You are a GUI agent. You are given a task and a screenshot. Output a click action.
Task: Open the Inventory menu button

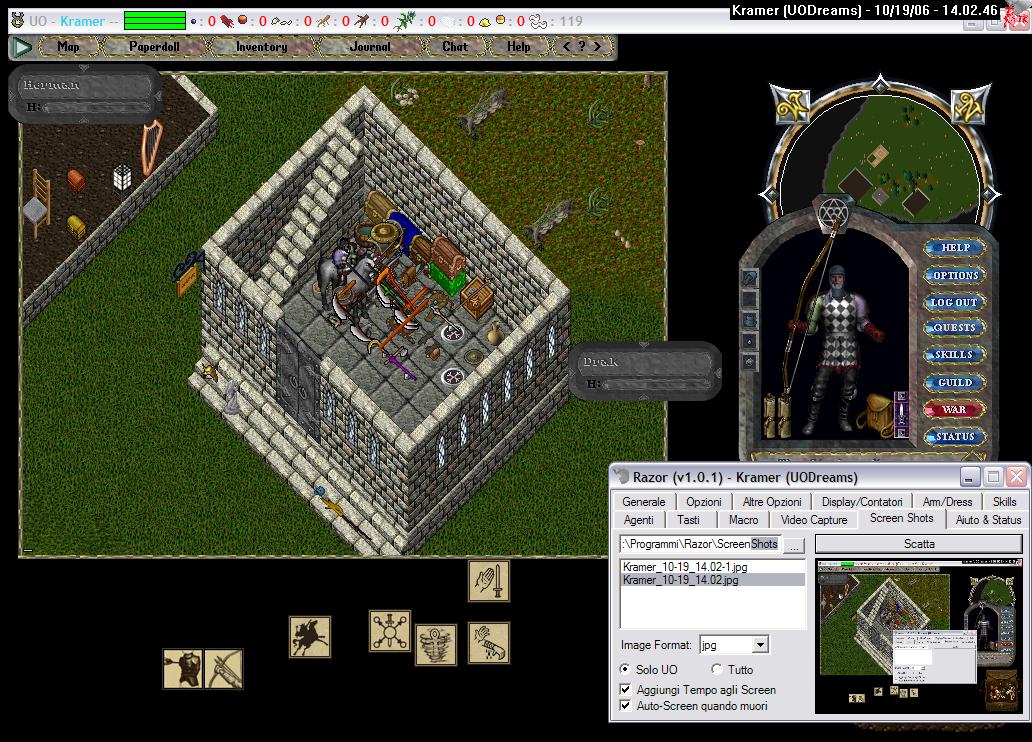click(261, 47)
